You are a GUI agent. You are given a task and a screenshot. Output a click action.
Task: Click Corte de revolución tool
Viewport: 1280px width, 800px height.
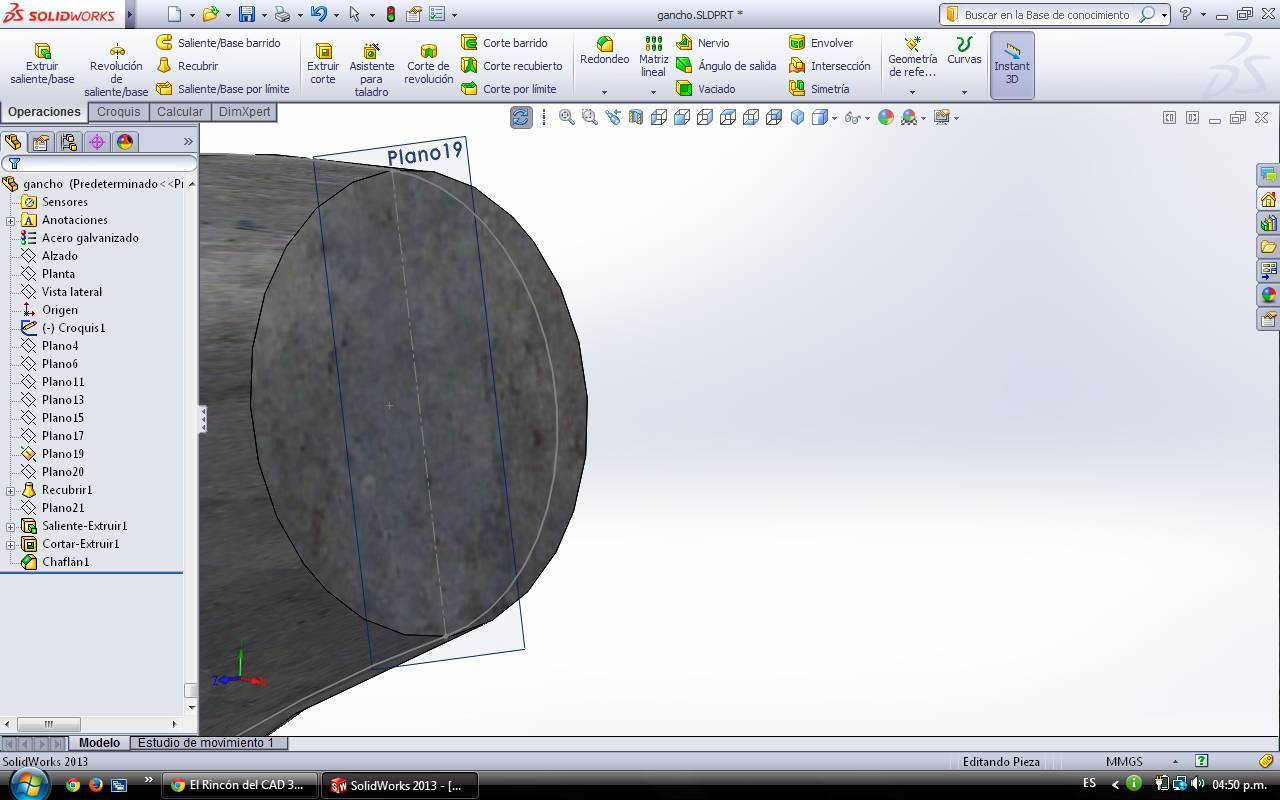click(x=429, y=64)
